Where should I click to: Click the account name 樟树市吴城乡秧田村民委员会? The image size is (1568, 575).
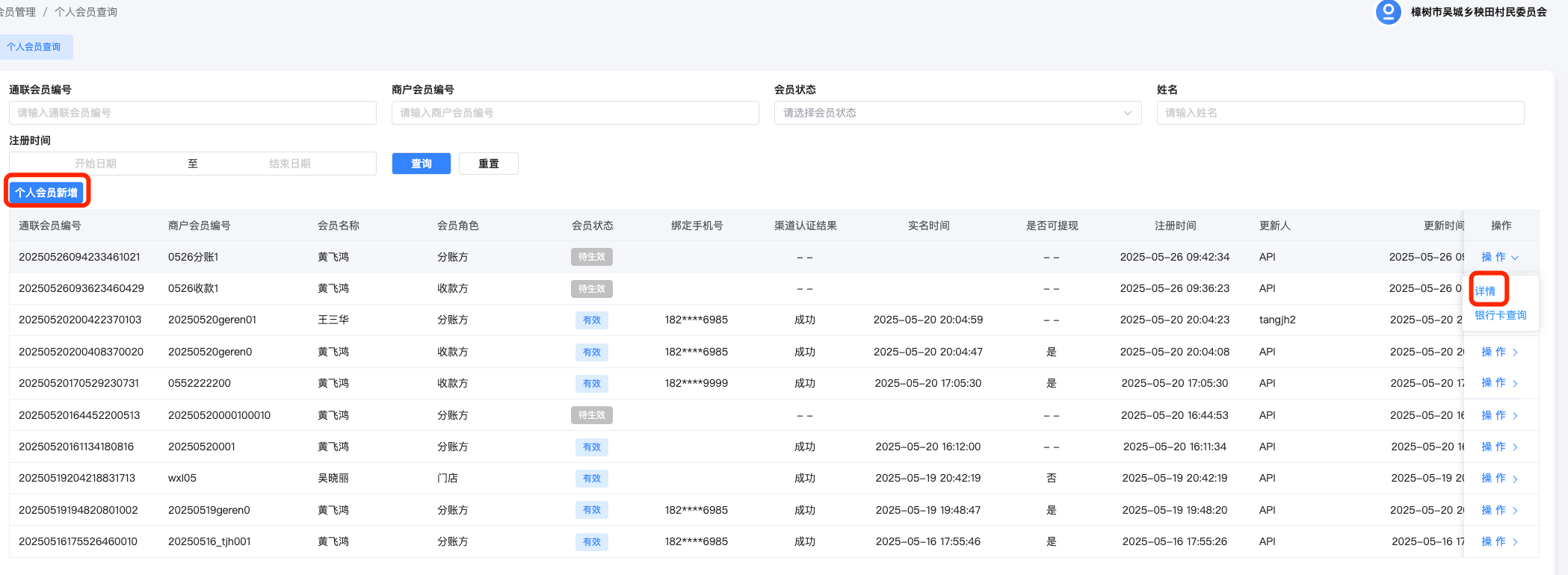click(x=1479, y=12)
